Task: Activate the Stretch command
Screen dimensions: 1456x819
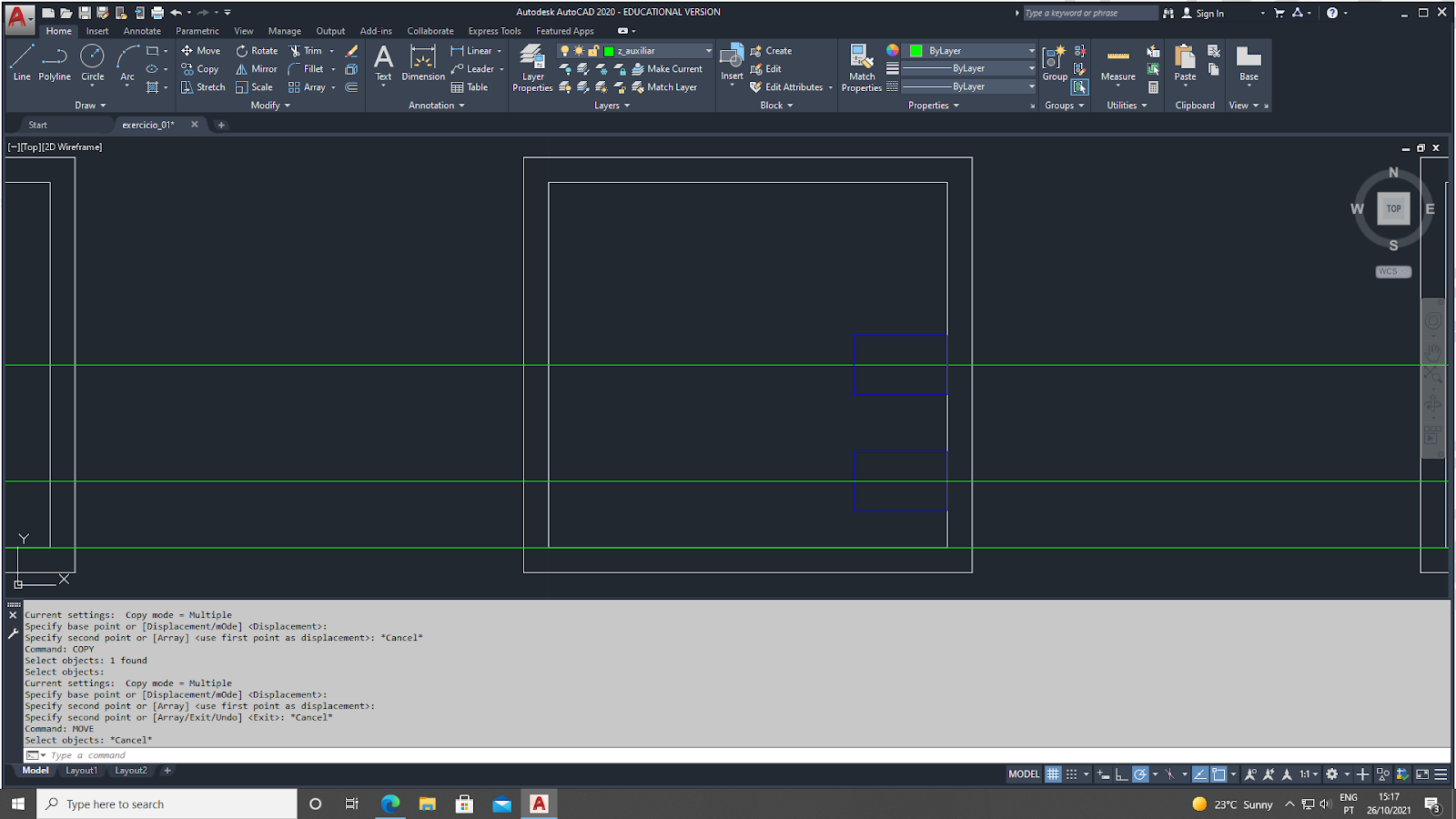Action: pyautogui.click(x=203, y=87)
